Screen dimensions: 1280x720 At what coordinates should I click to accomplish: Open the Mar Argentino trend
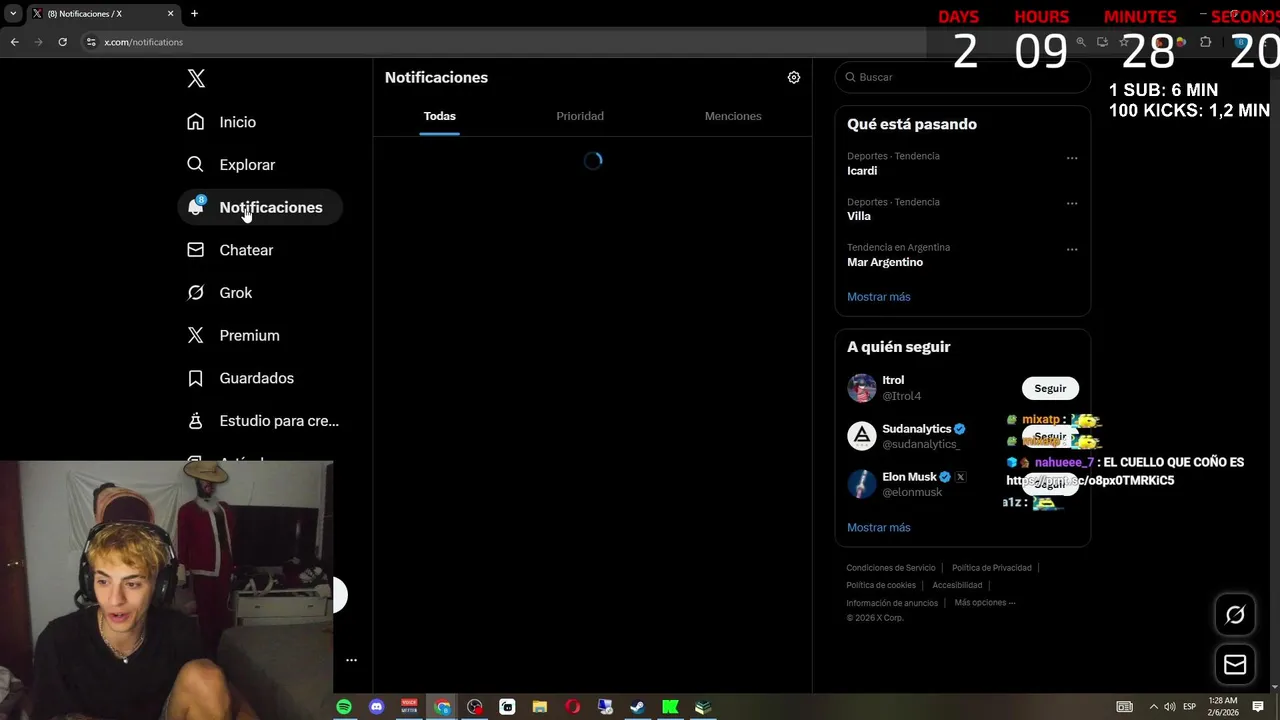point(885,262)
